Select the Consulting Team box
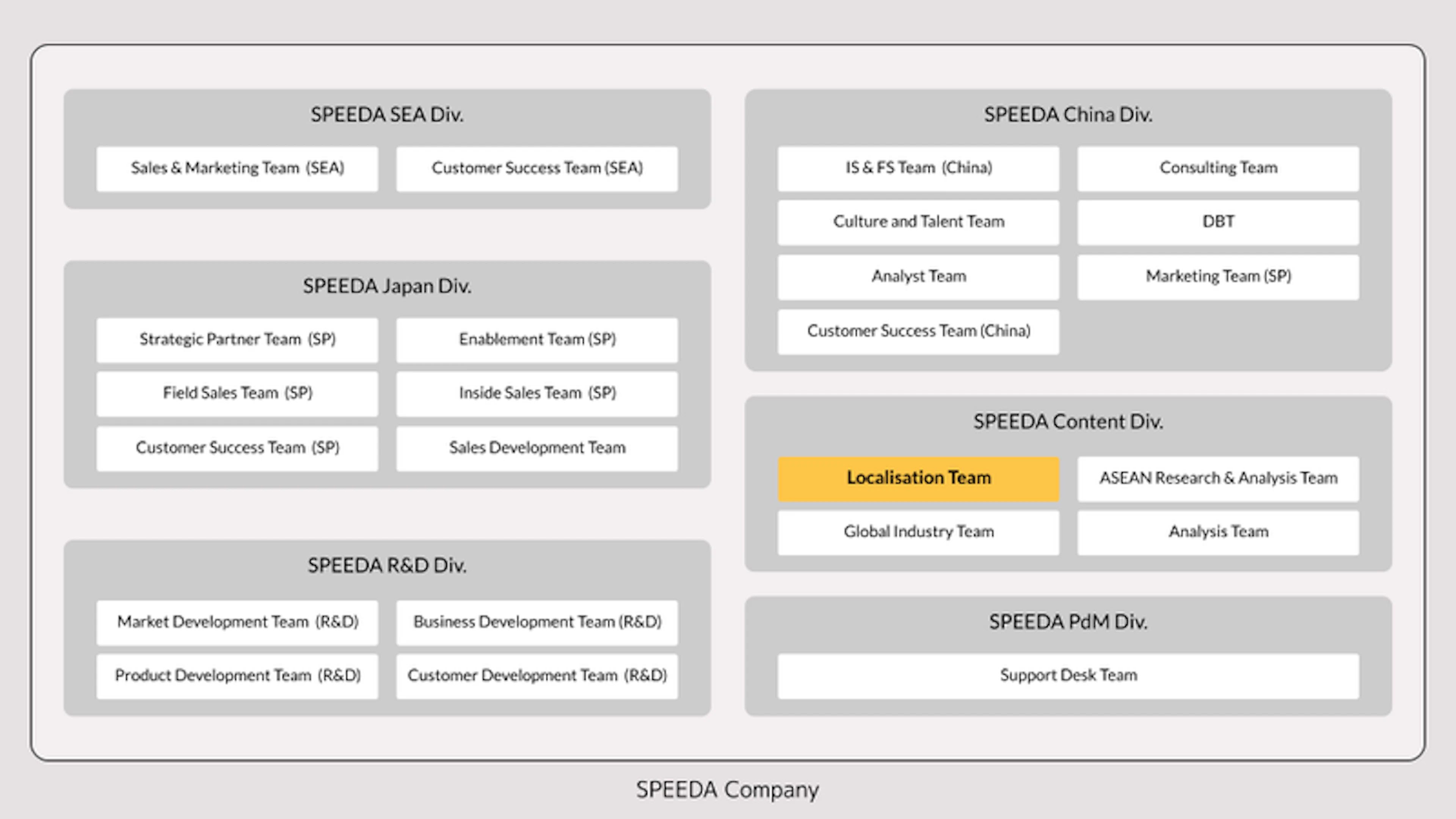Screen dimensions: 1456x819 [x=1218, y=169]
